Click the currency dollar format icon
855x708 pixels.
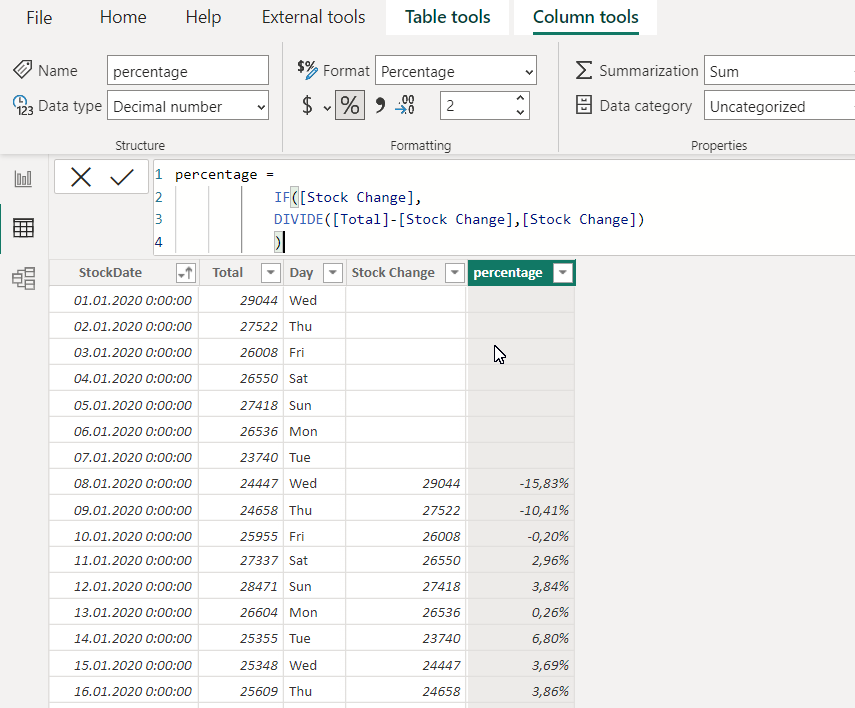[308, 105]
